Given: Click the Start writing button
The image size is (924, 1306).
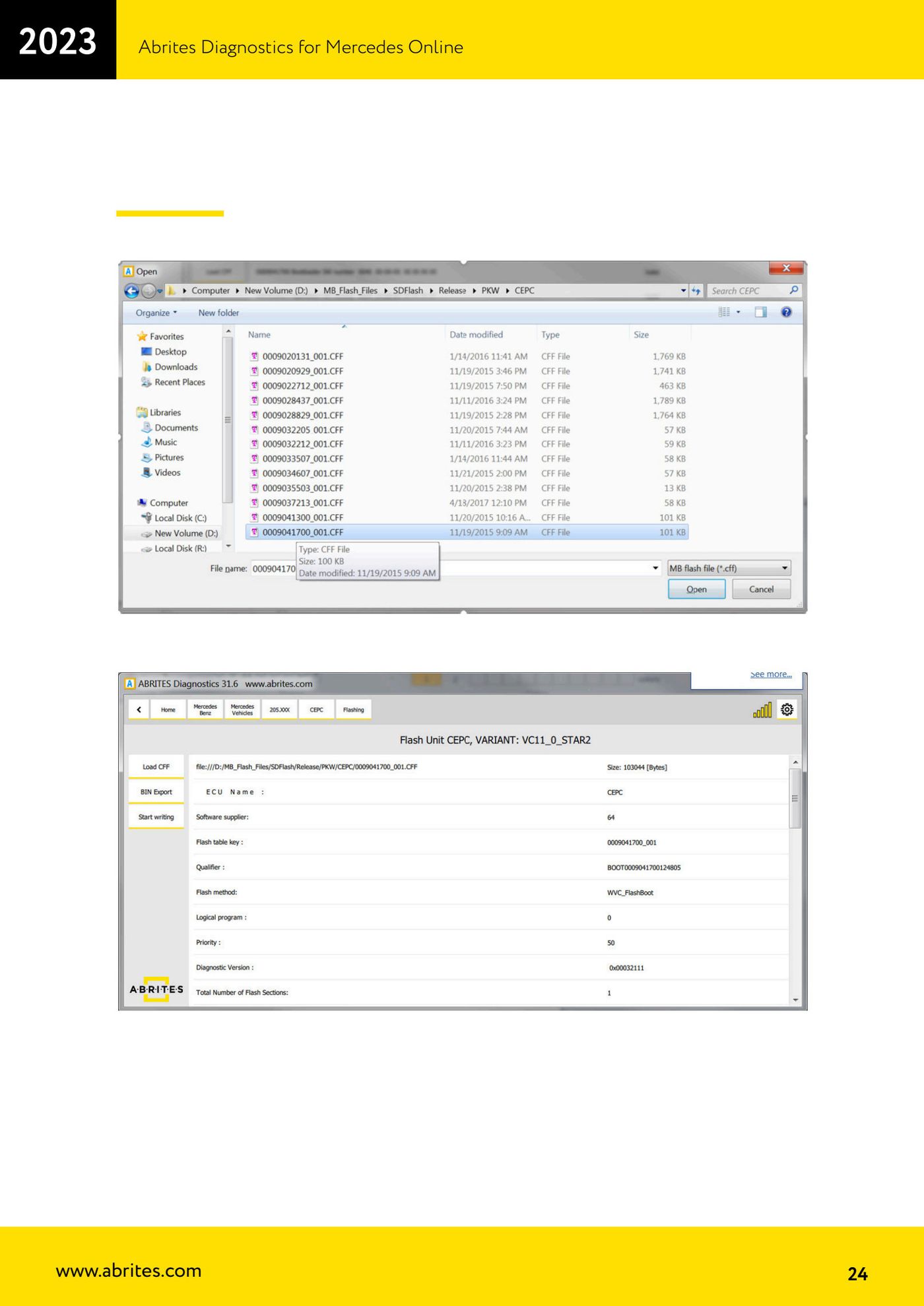Looking at the screenshot, I should [156, 817].
